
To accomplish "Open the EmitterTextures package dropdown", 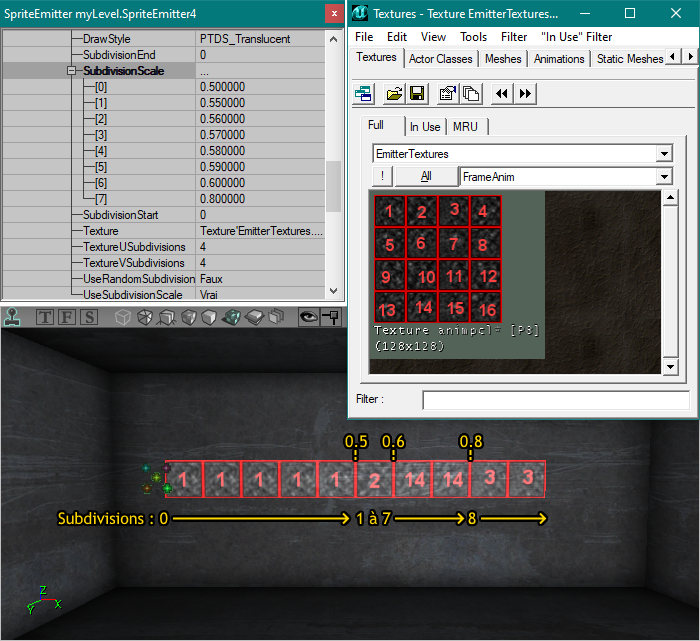I will pos(664,154).
